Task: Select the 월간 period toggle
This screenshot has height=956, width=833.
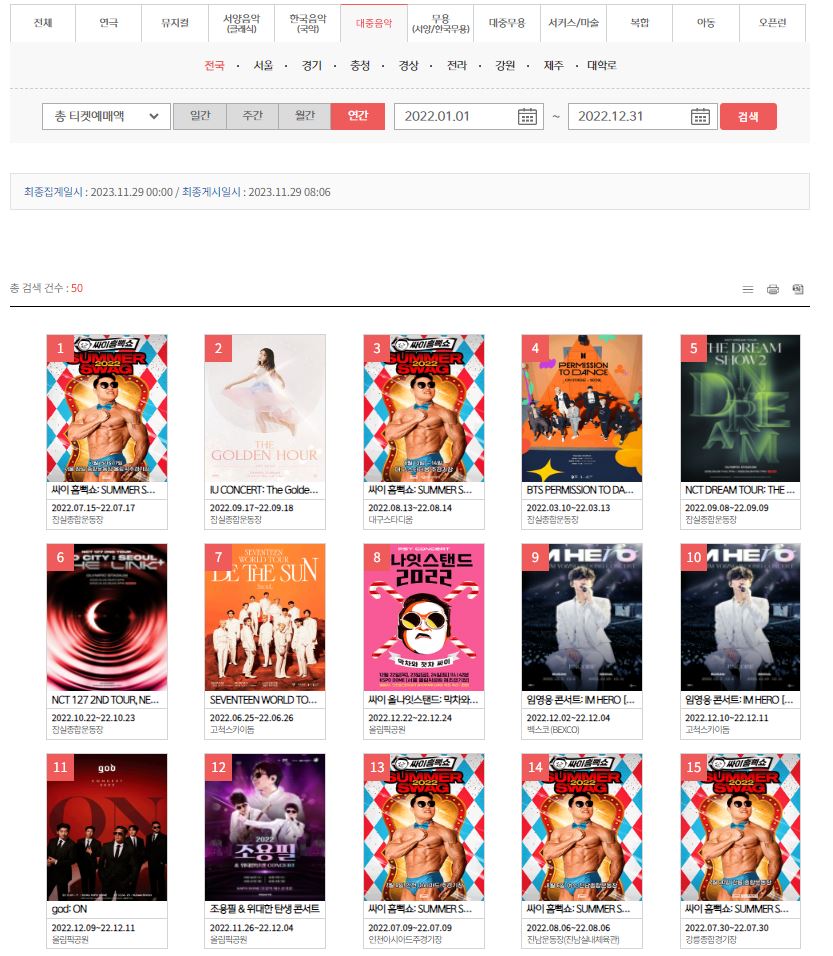Action: 304,116
